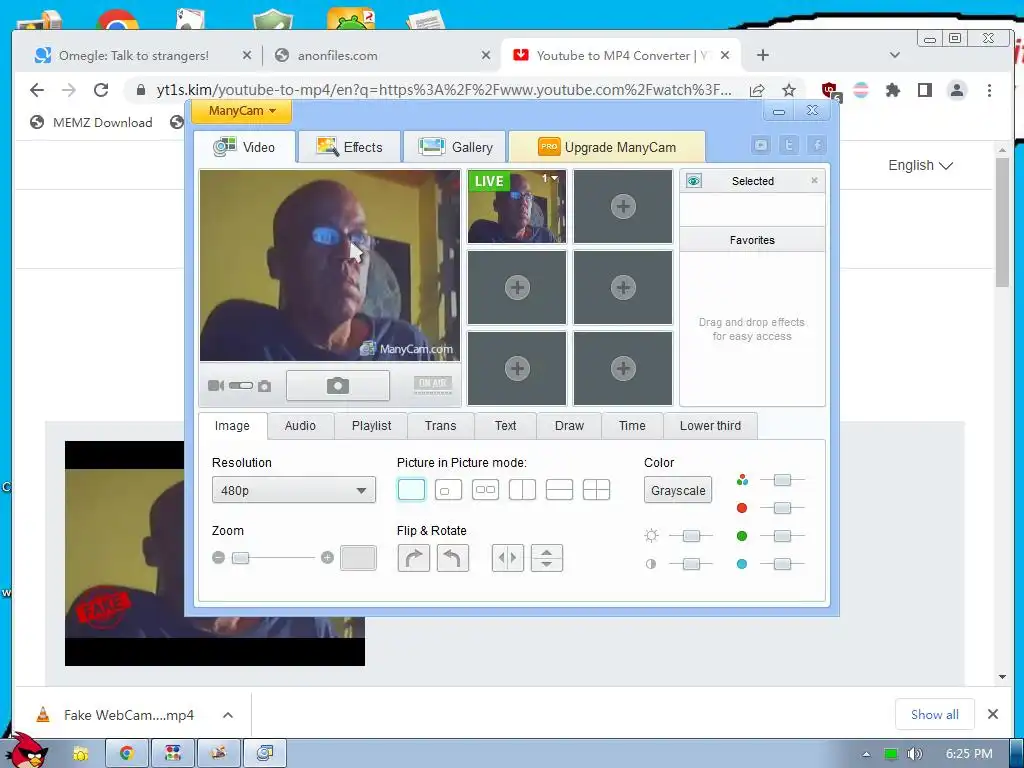The width and height of the screenshot is (1024, 768).
Task: Click the zoom in plus icon
Action: [x=327, y=558]
